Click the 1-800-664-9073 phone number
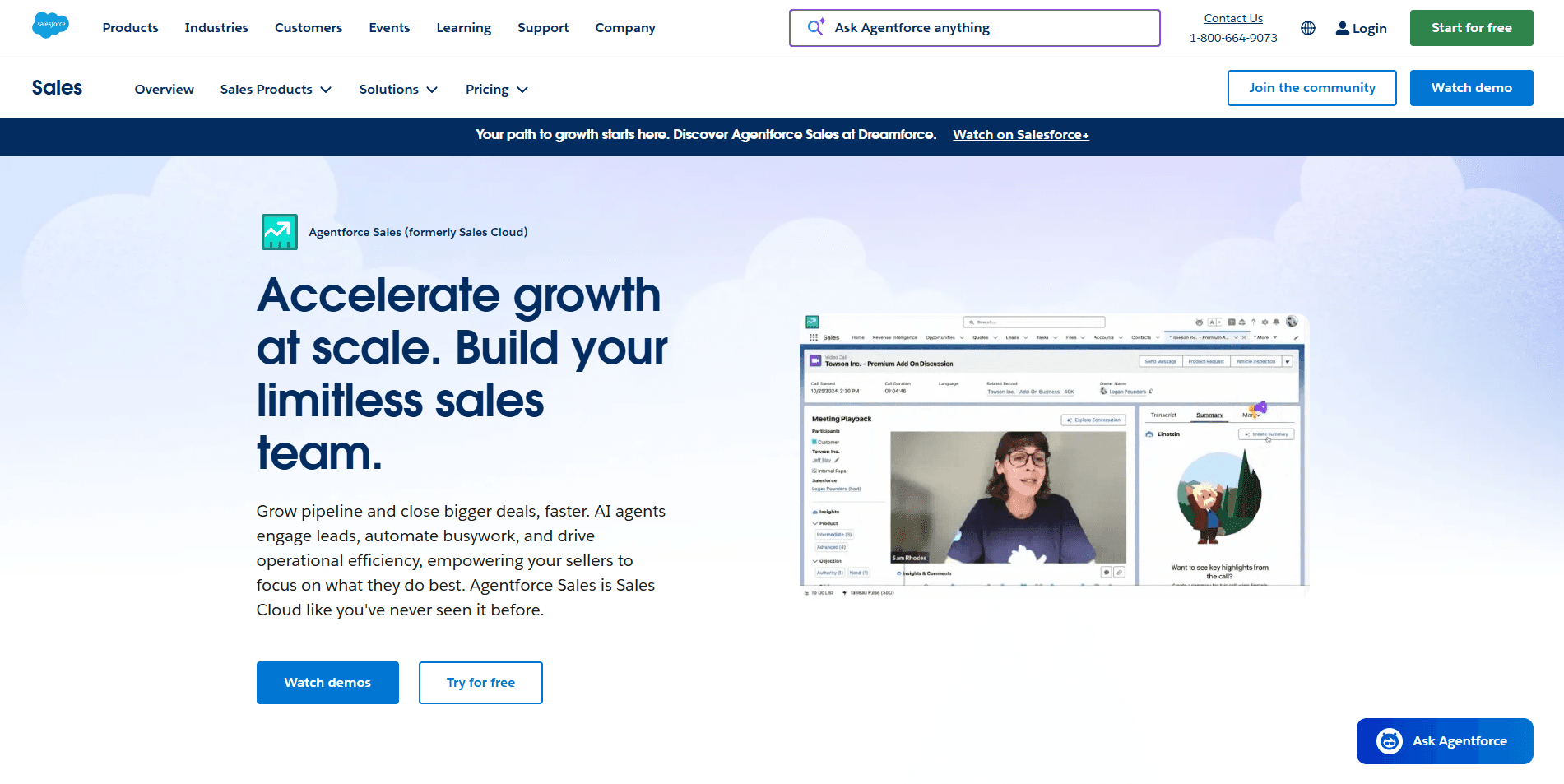This screenshot has width=1564, height=784. 1233,38
